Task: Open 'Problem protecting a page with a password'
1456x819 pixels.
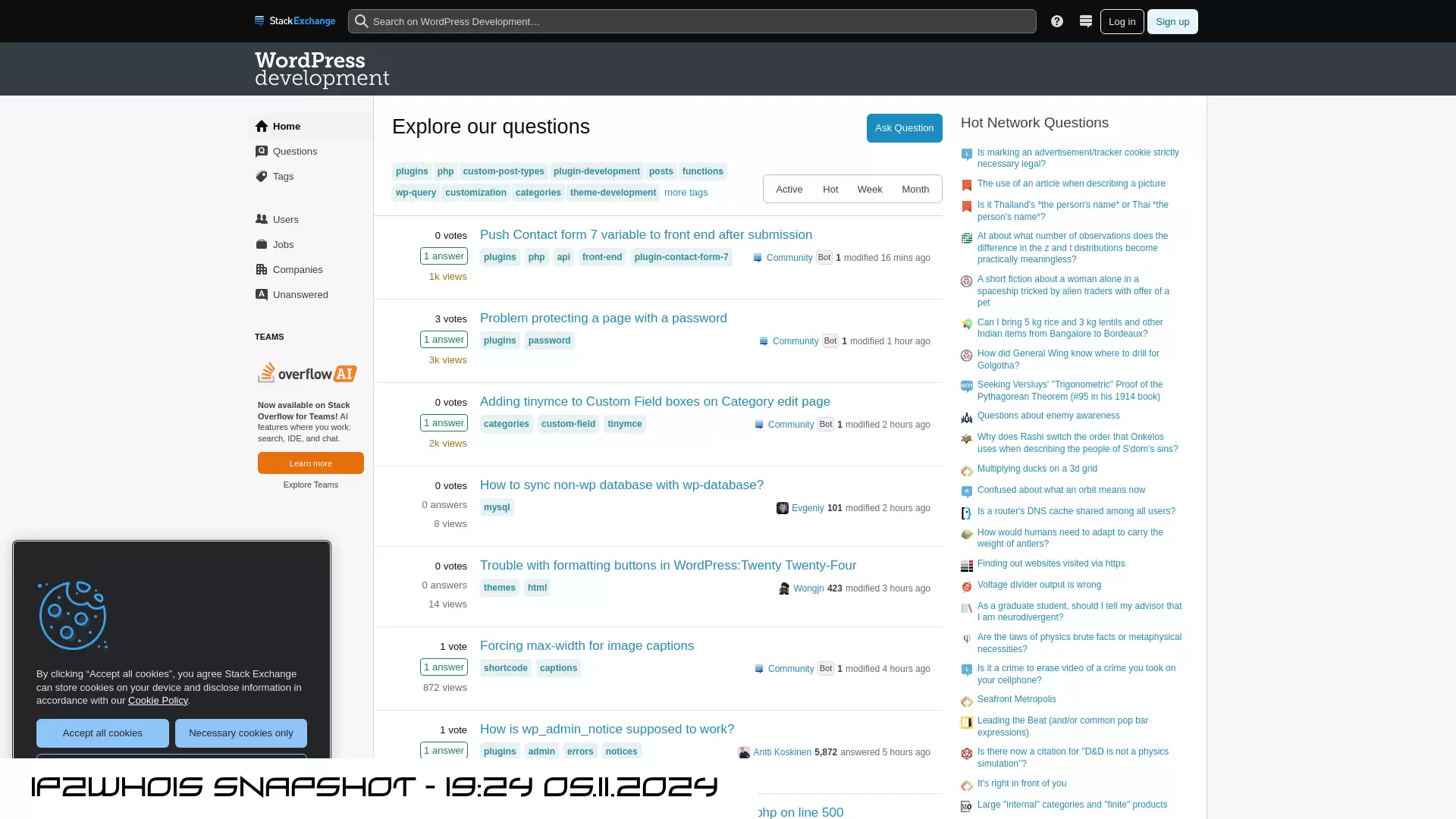Action: coord(604,318)
